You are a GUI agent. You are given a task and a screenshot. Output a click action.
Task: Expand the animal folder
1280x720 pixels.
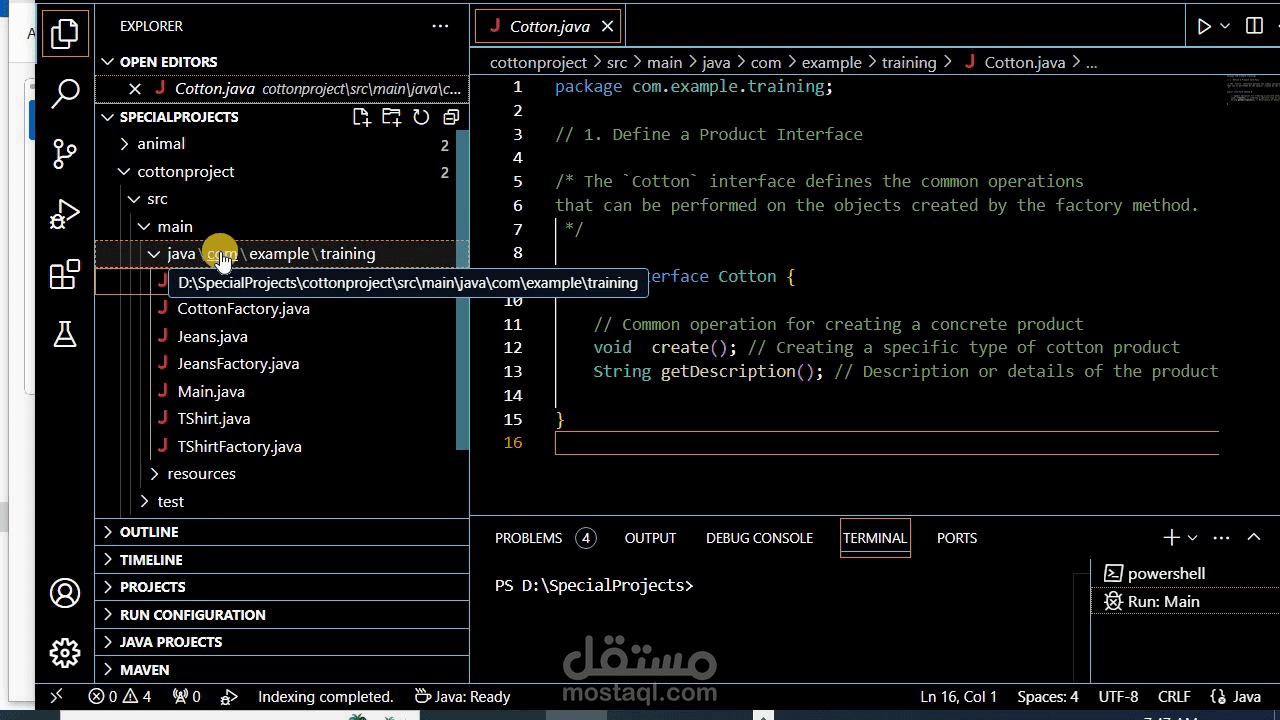click(x=282, y=144)
